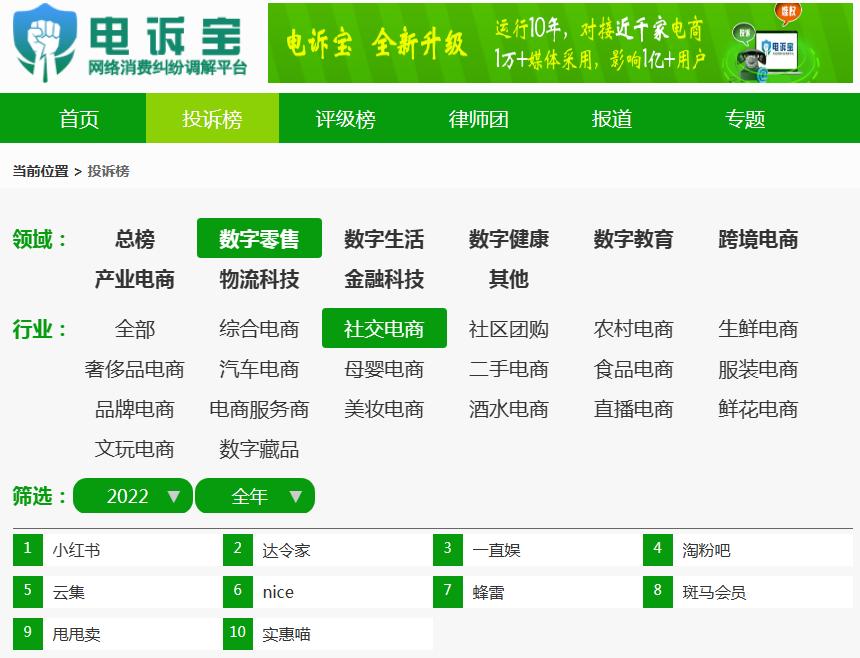Toggle the 跨境电商 category filter
This screenshot has width=860, height=658.
coord(757,239)
